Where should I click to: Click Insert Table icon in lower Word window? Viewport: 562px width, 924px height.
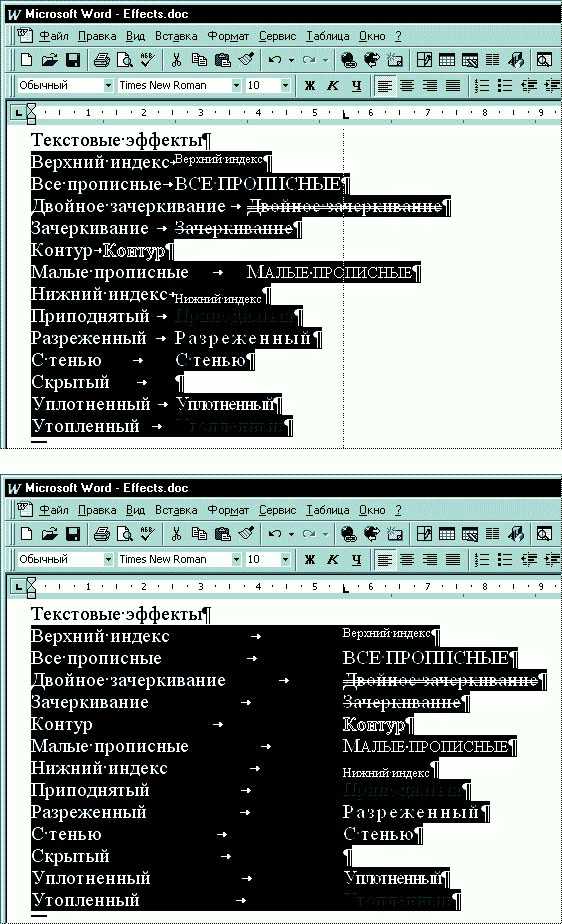coord(447,534)
